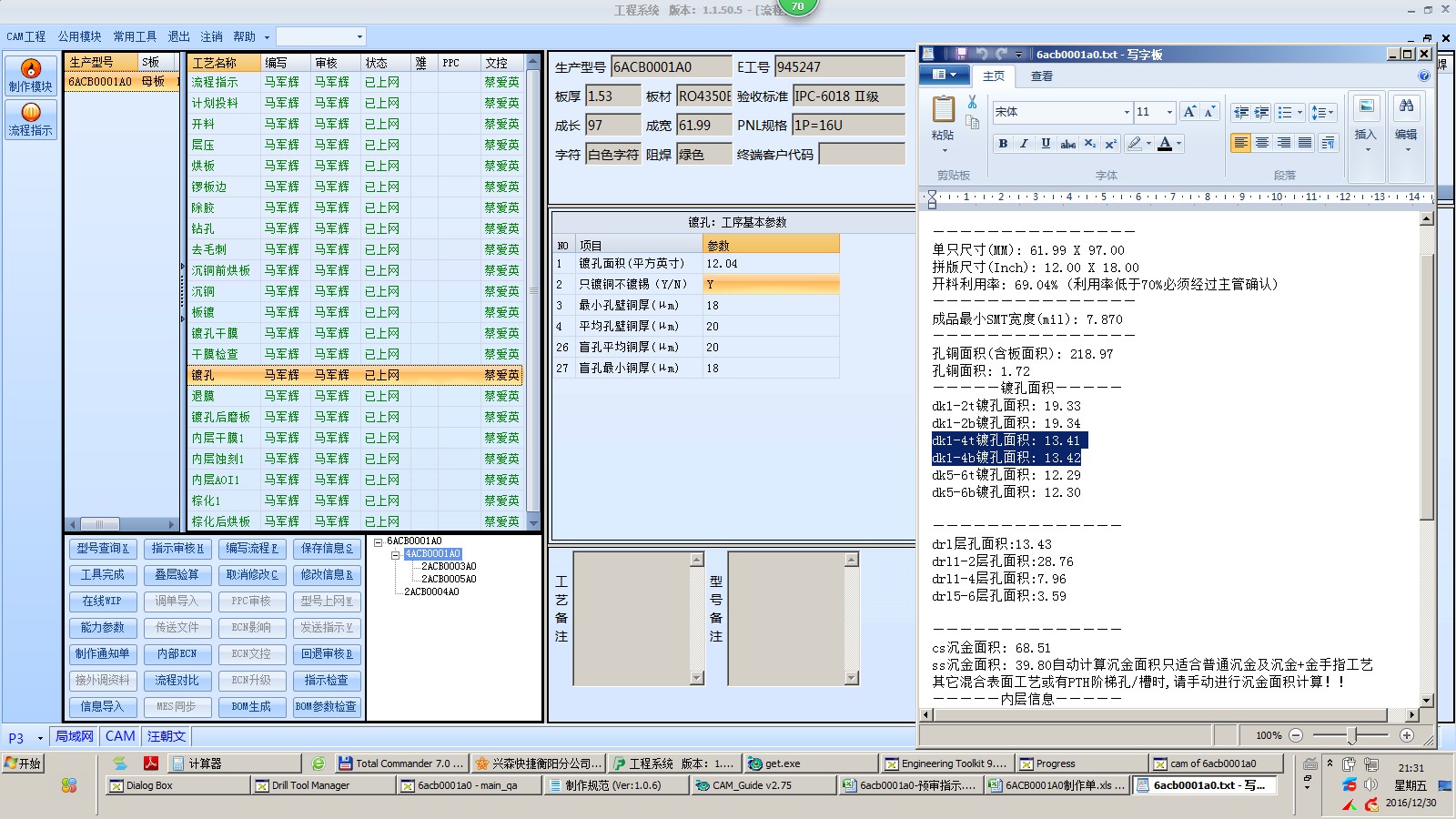This screenshot has width=1456, height=819.
Task: Open the CAM工程 menu
Action: [x=25, y=36]
